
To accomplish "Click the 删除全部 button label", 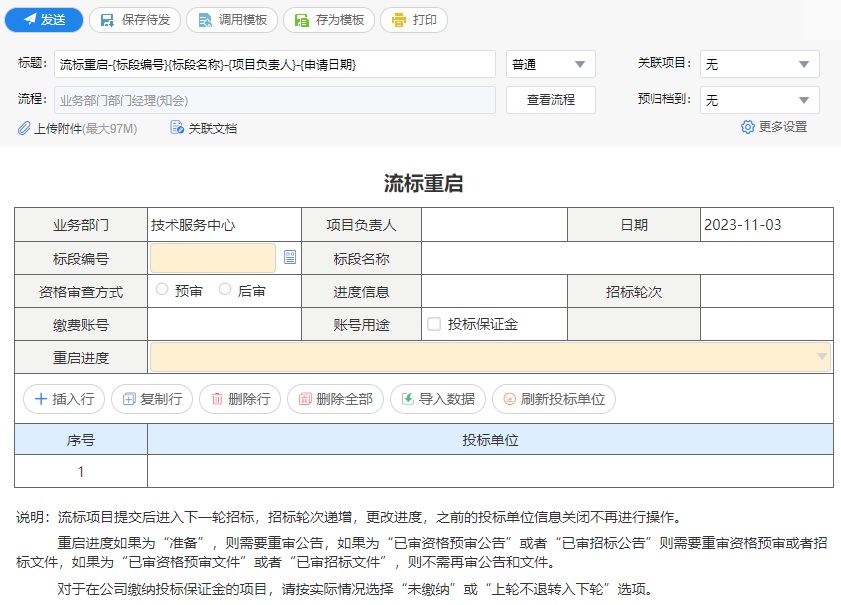I will coord(344,399).
